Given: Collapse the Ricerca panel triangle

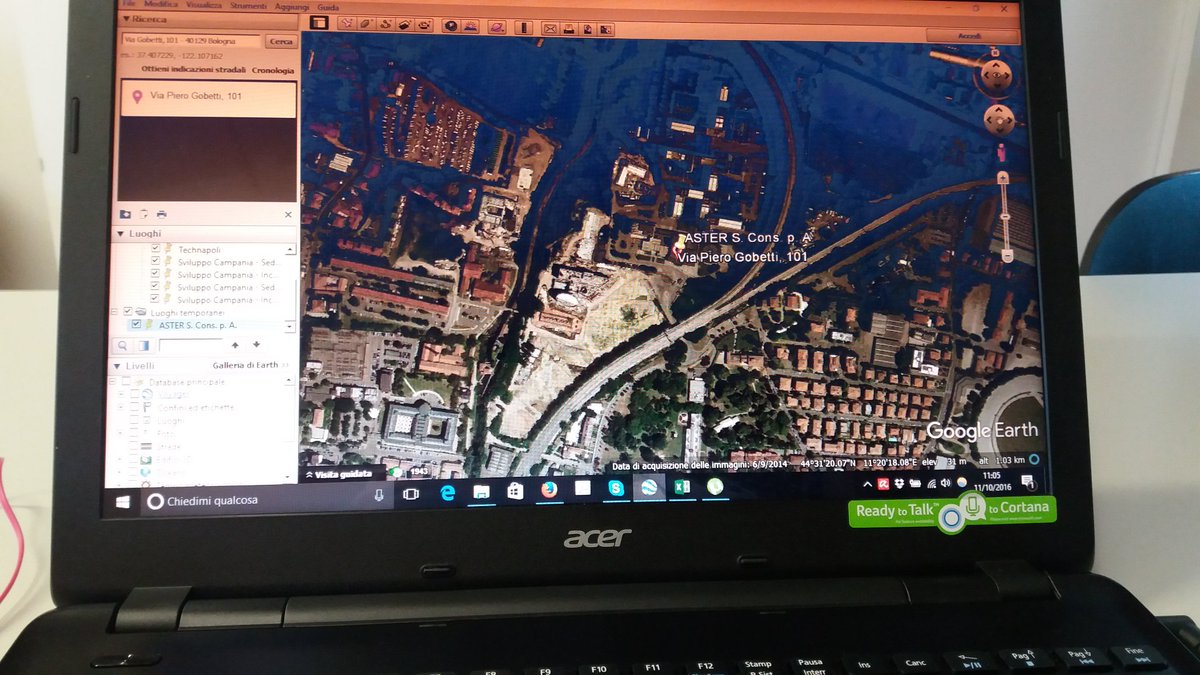Looking at the screenshot, I should click(x=126, y=19).
